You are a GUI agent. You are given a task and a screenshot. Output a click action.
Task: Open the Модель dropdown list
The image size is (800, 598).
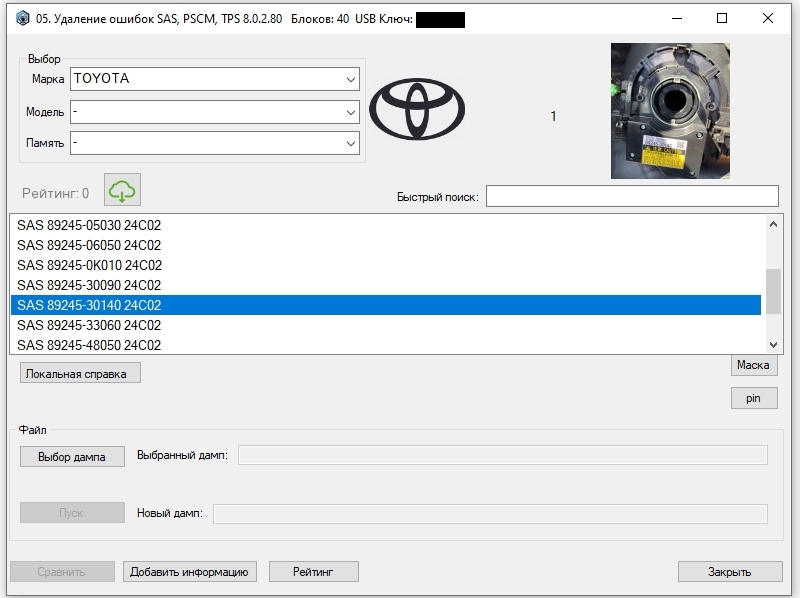215,112
